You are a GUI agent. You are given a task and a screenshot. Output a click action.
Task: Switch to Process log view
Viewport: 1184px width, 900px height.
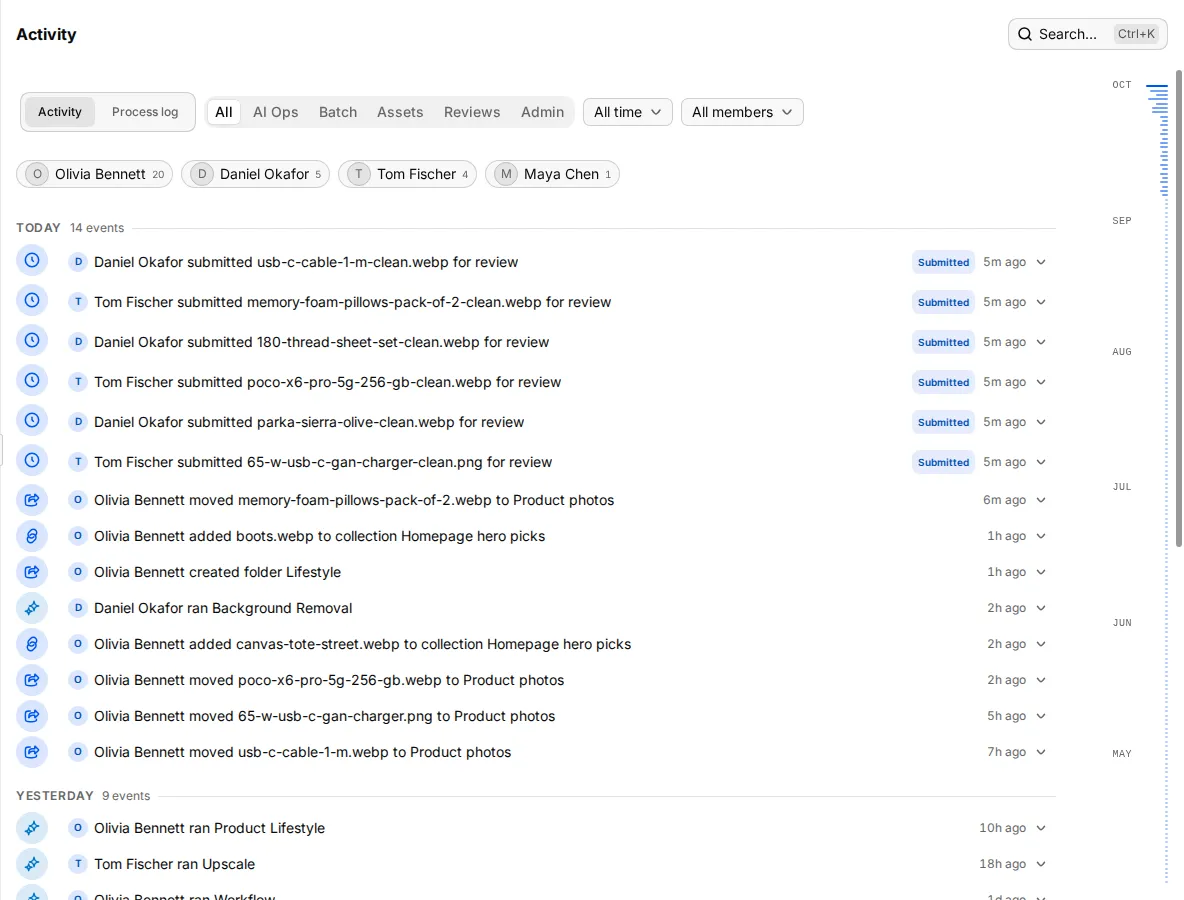coord(145,112)
